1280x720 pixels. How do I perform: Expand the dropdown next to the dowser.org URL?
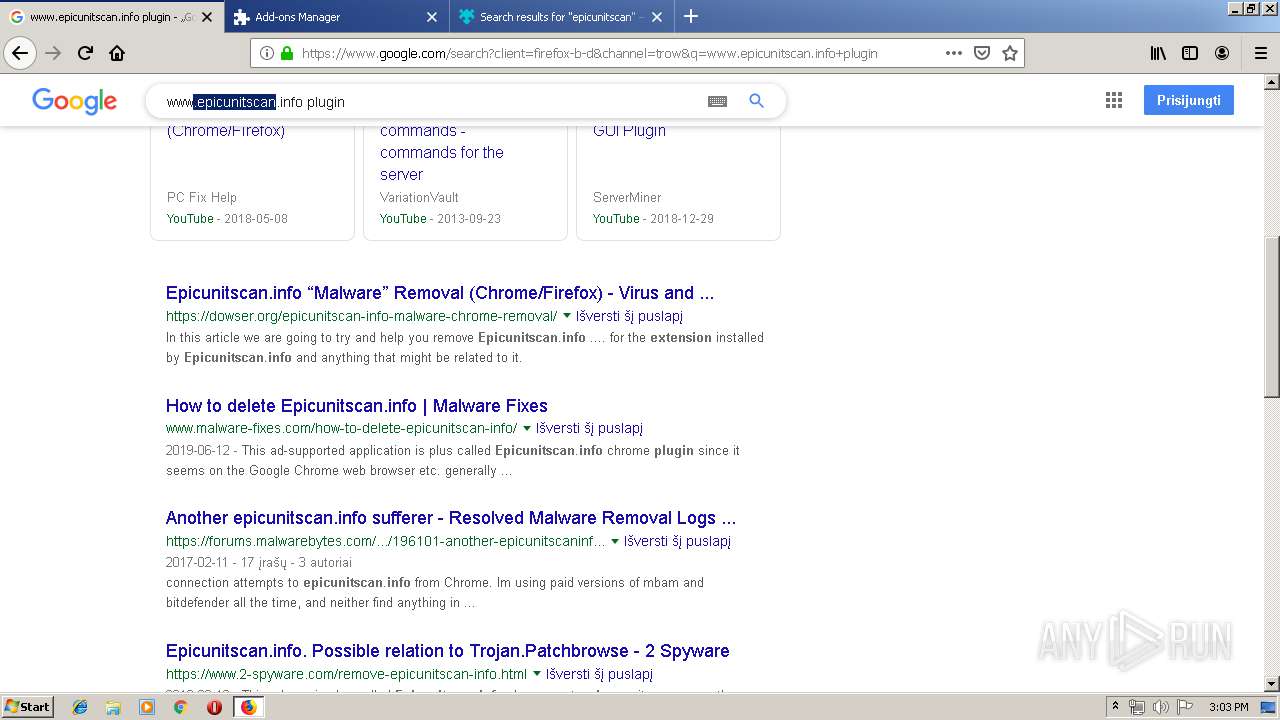[567, 316]
